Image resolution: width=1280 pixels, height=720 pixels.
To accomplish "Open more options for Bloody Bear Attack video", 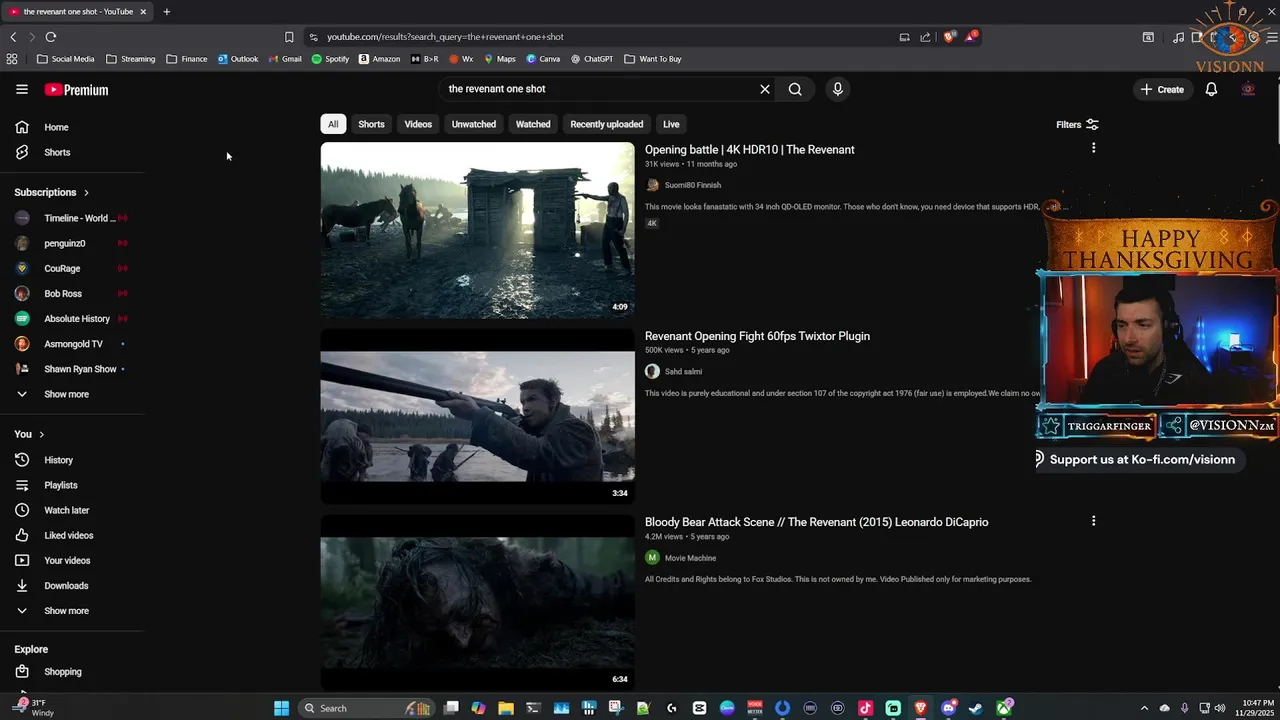I will pos(1093,521).
